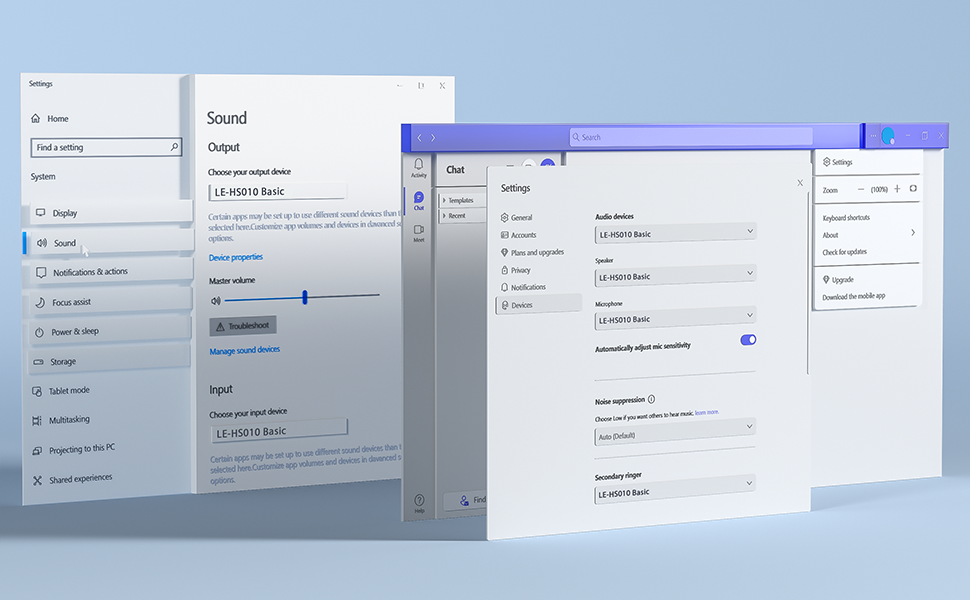Toggle automatically adjust mic sensitivity
The height and width of the screenshot is (600, 970).
tap(748, 340)
